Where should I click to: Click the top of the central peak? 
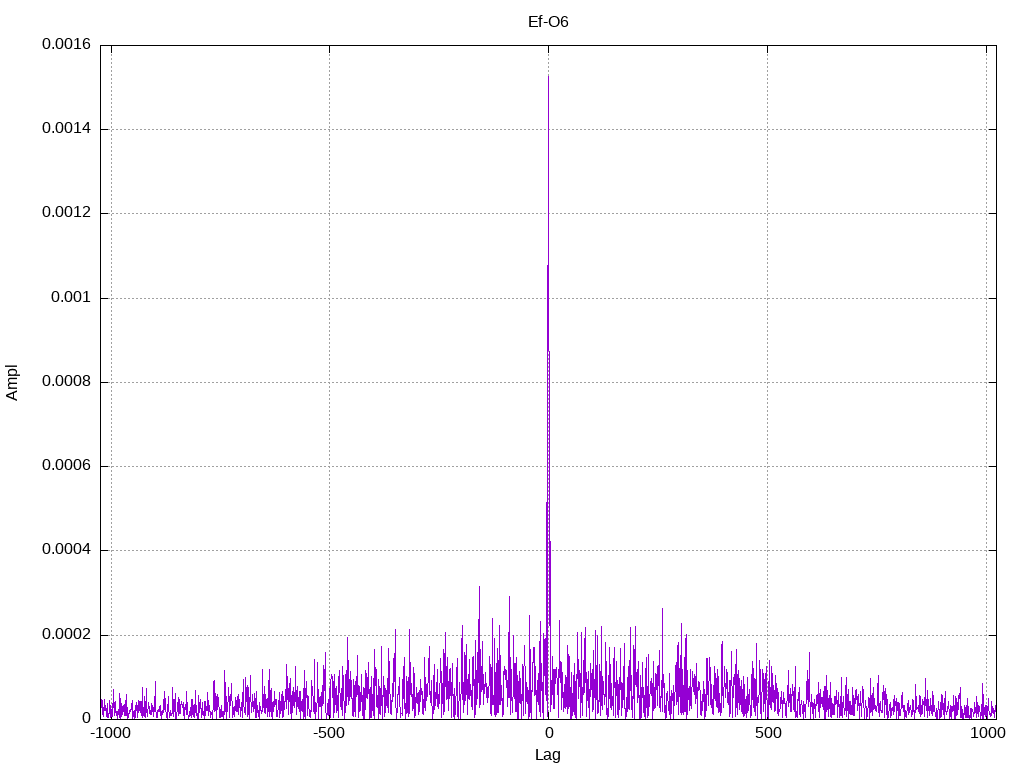point(548,76)
